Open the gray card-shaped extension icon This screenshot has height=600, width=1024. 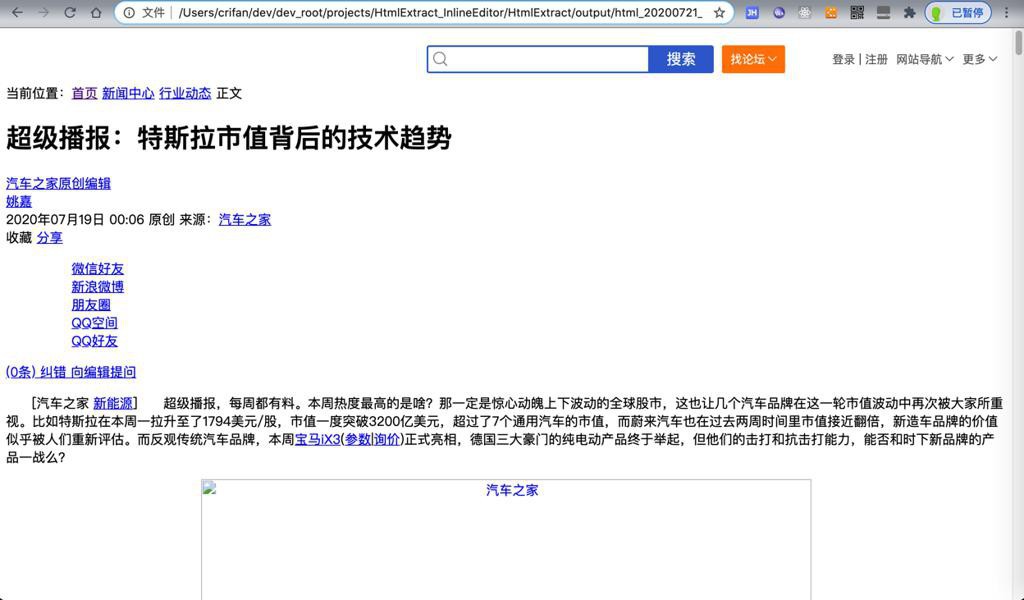[x=883, y=12]
